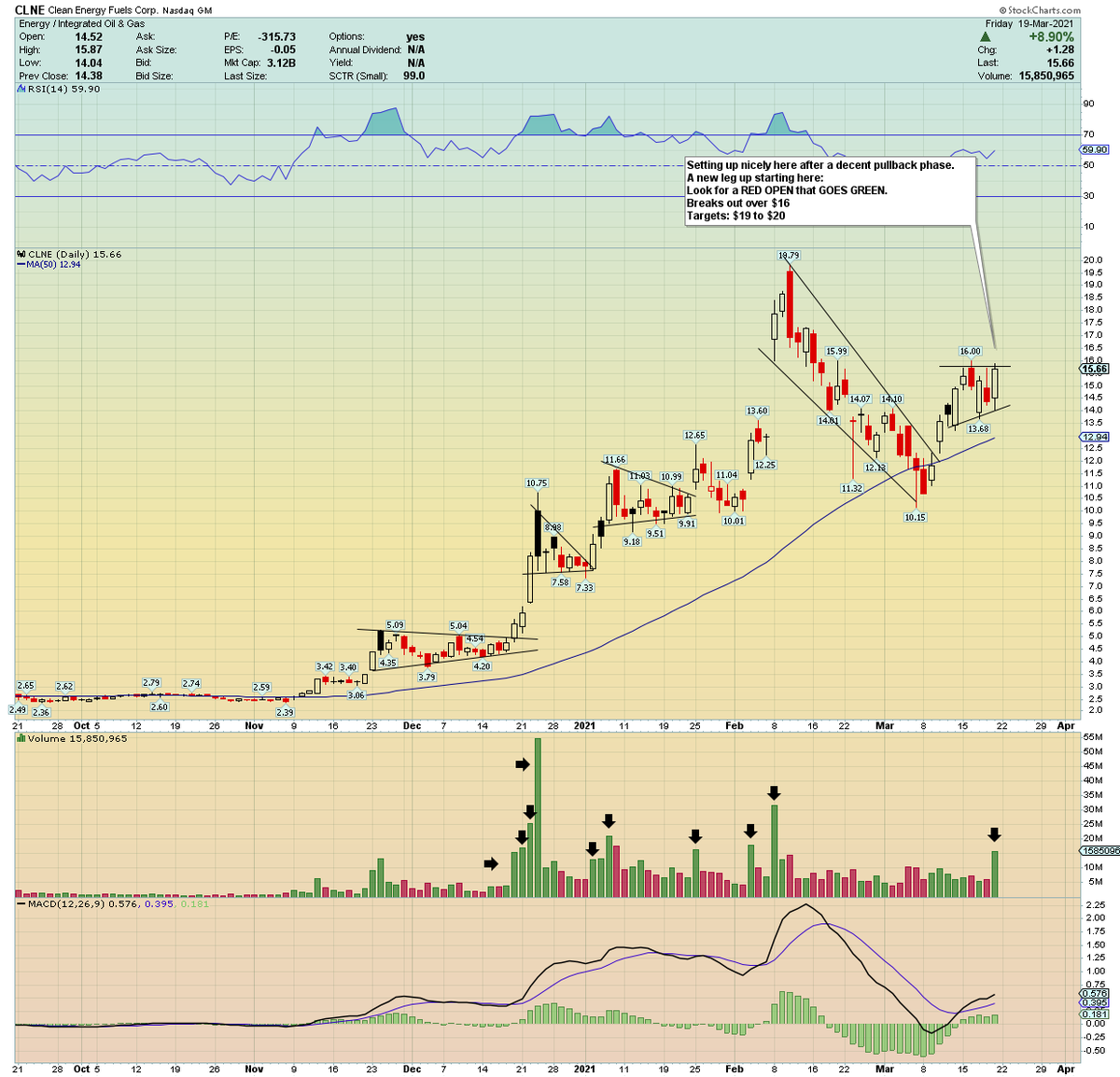1120x1077 pixels.
Task: Click the 13.60 price label
Action: [x=757, y=411]
